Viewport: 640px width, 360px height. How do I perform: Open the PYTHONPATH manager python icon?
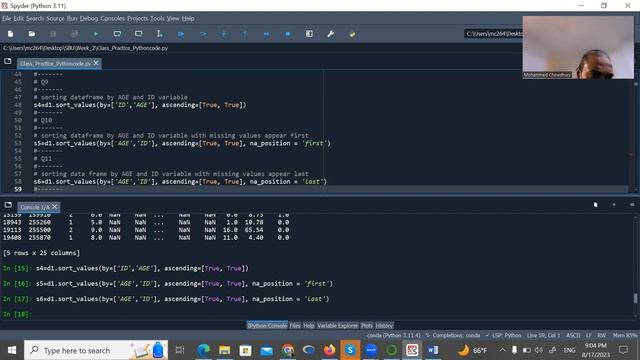point(352,34)
